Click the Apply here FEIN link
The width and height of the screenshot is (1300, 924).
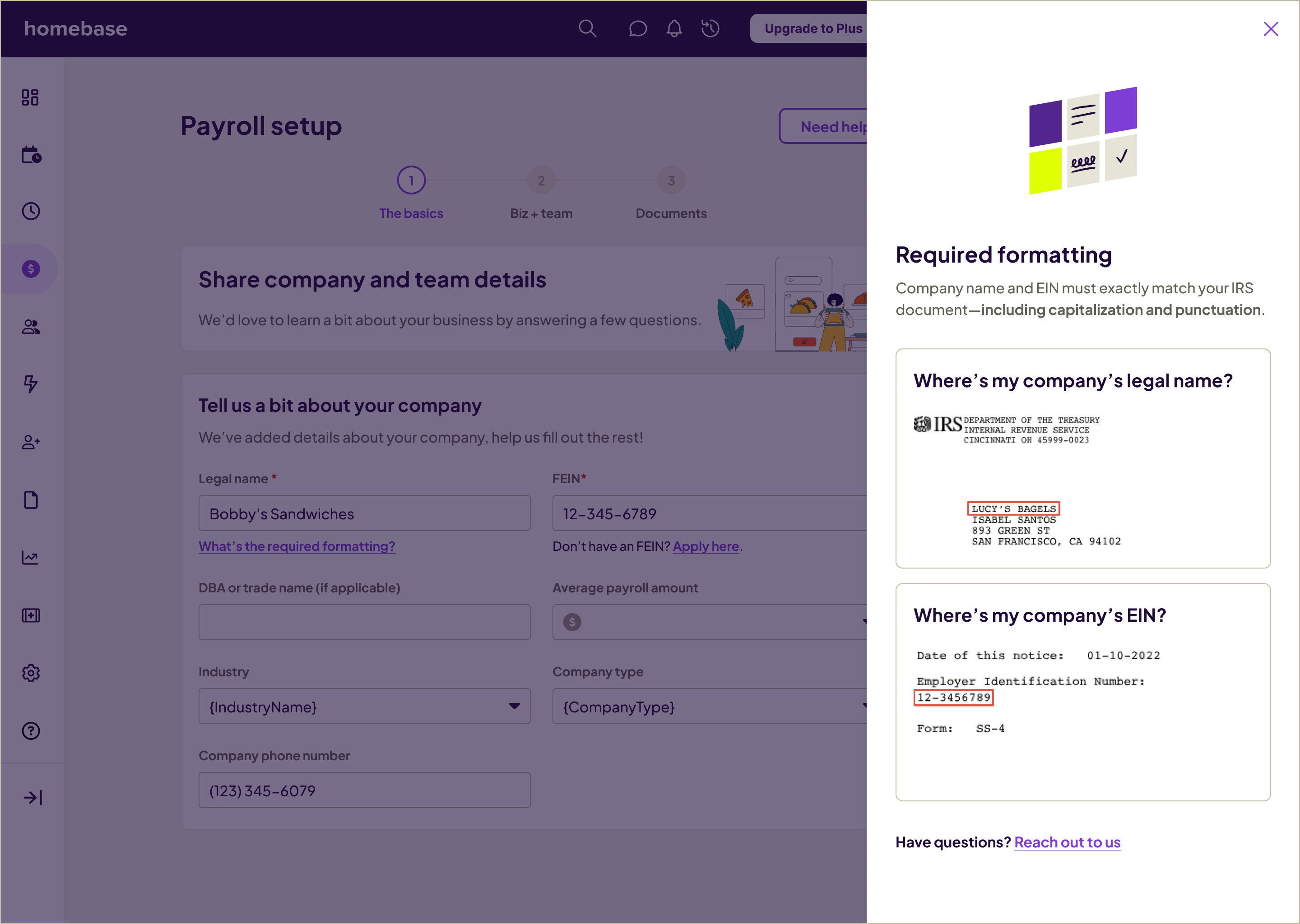(706, 546)
